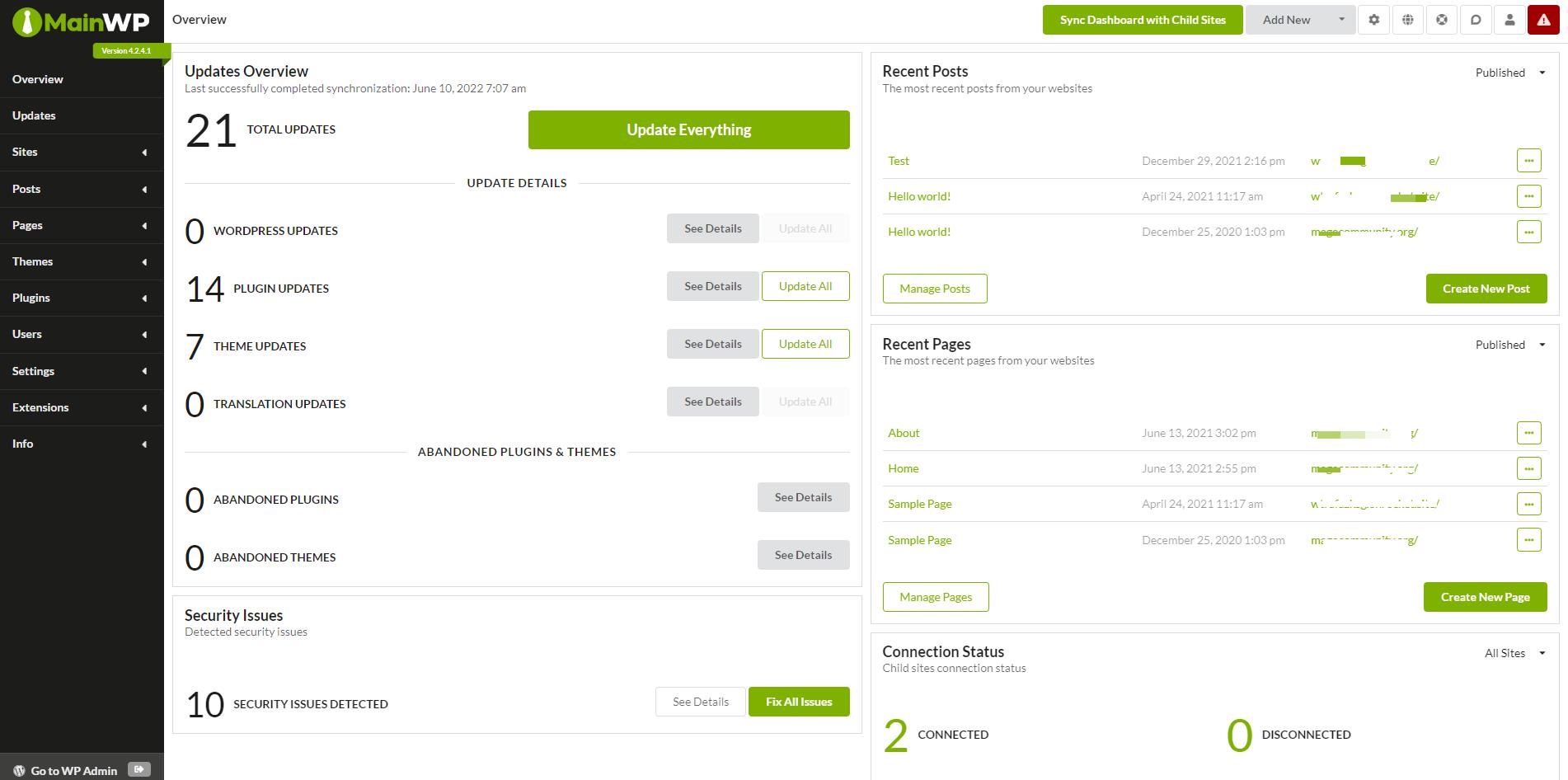Open Hello world! post from April 24, 2021
Image resolution: width=1568 pixels, height=780 pixels.
coord(919,196)
